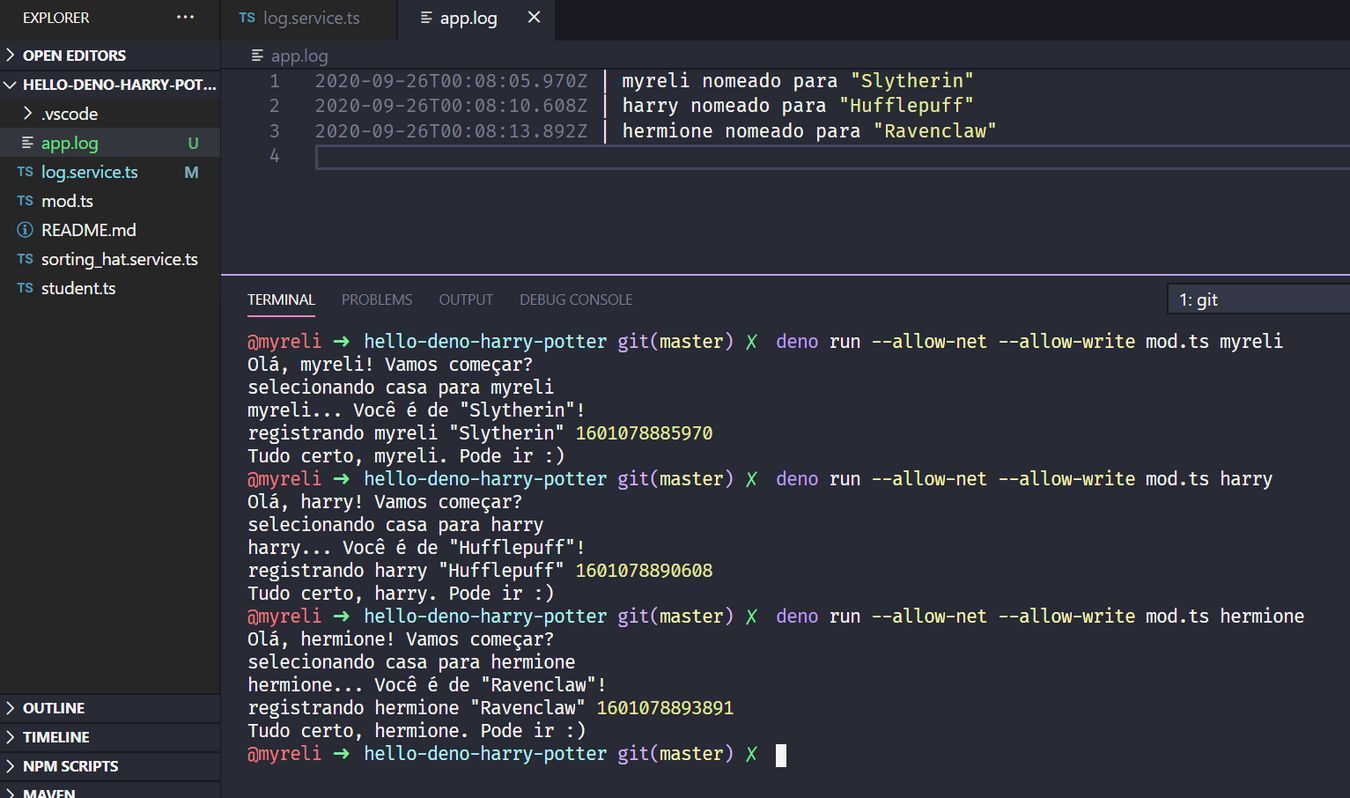Screen dimensions: 1350x798
Task: Switch to the Problems panel tab
Action: coord(376,299)
